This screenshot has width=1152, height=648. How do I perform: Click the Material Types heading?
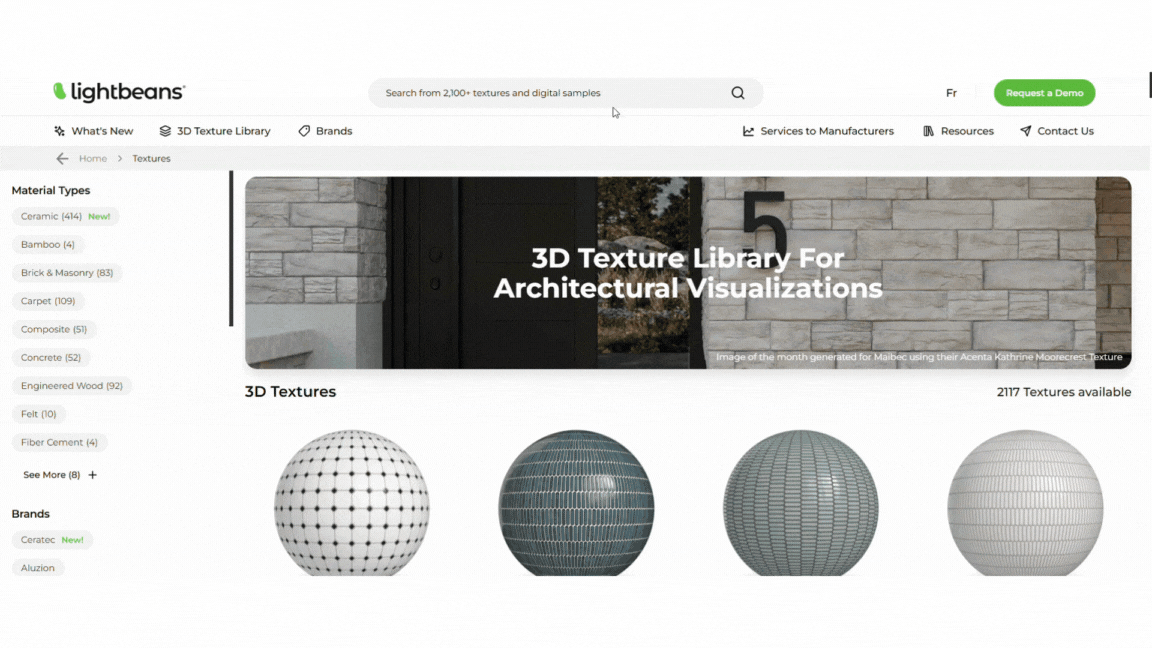click(x=51, y=190)
